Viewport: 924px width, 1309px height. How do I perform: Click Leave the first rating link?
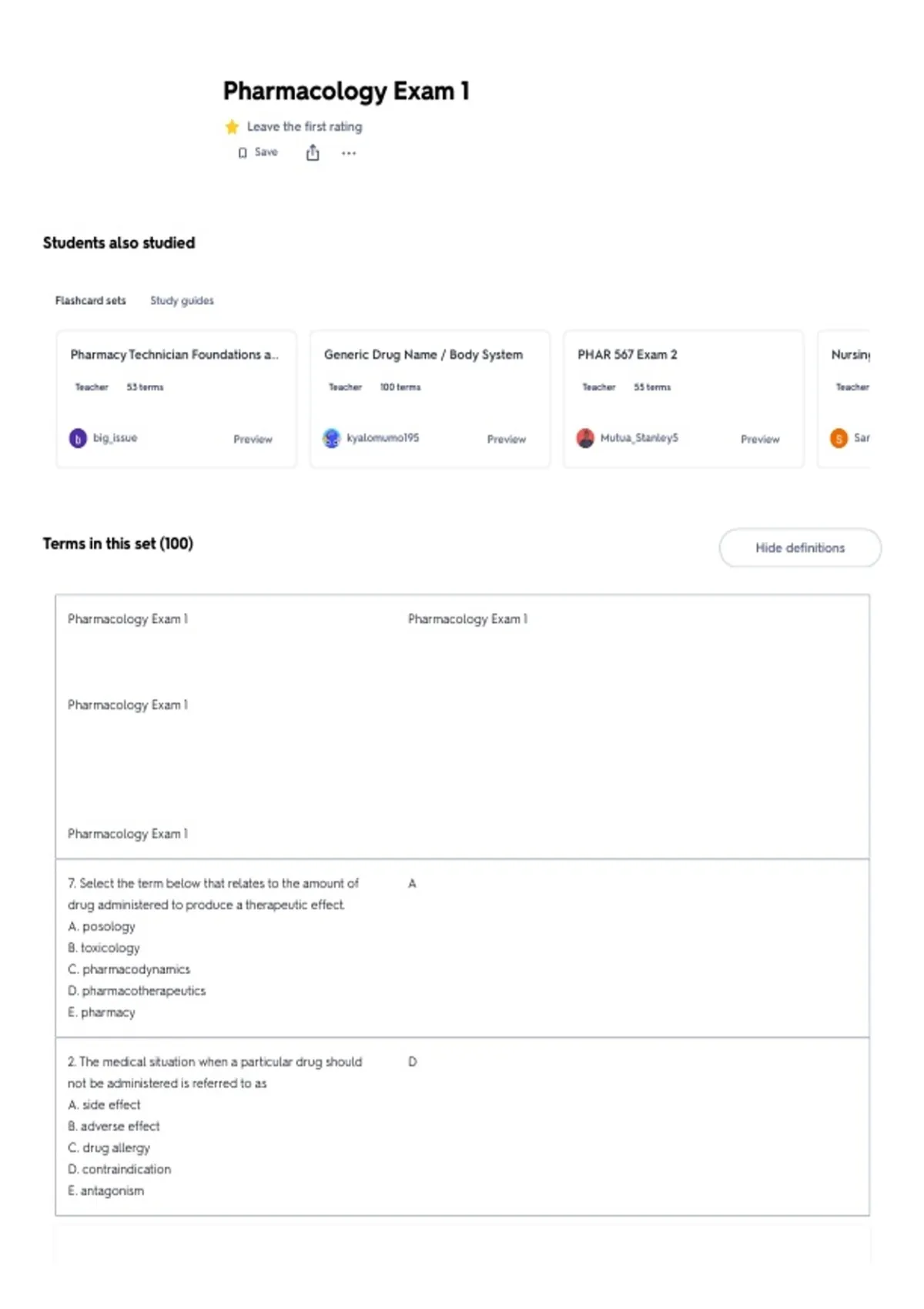coord(304,126)
